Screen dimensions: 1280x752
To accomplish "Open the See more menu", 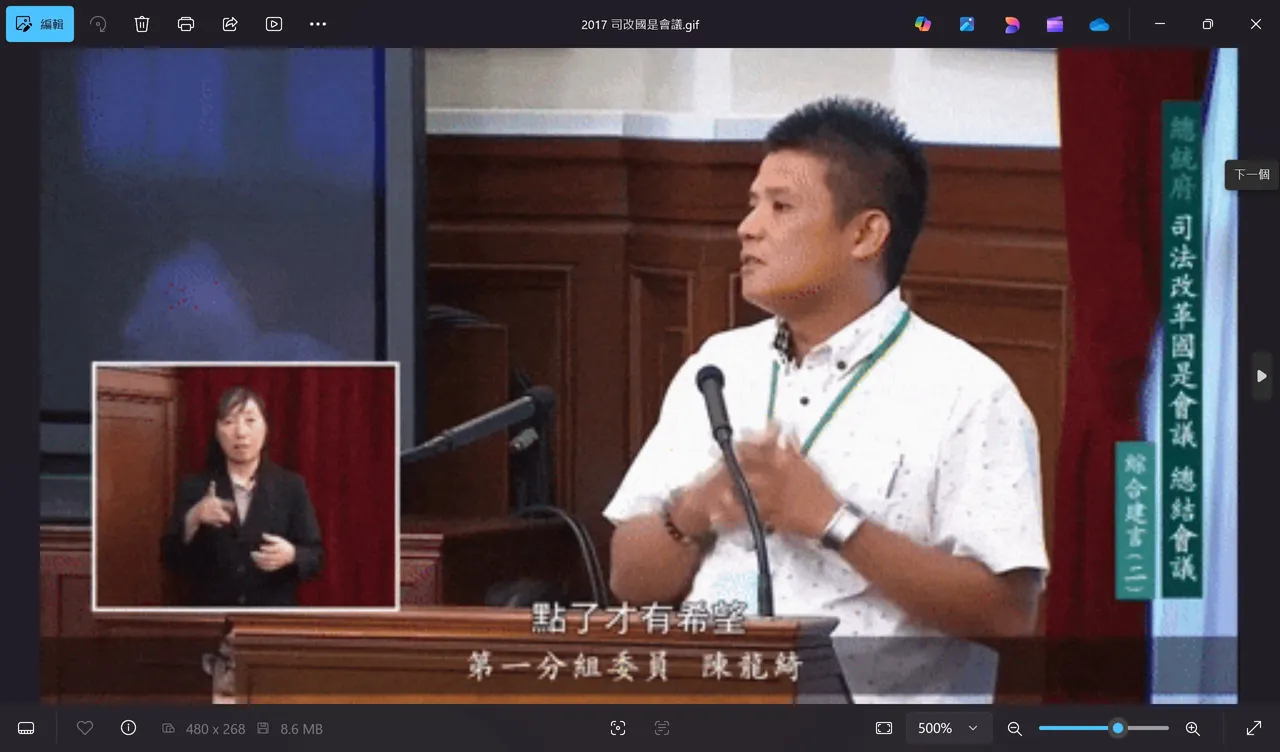I will [317, 23].
